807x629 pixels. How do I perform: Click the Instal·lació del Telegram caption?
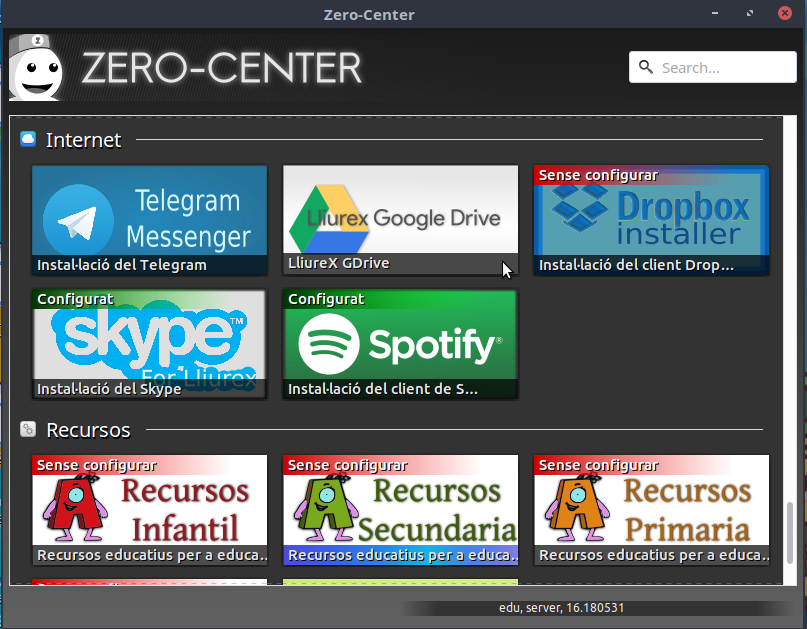pyautogui.click(x=122, y=265)
